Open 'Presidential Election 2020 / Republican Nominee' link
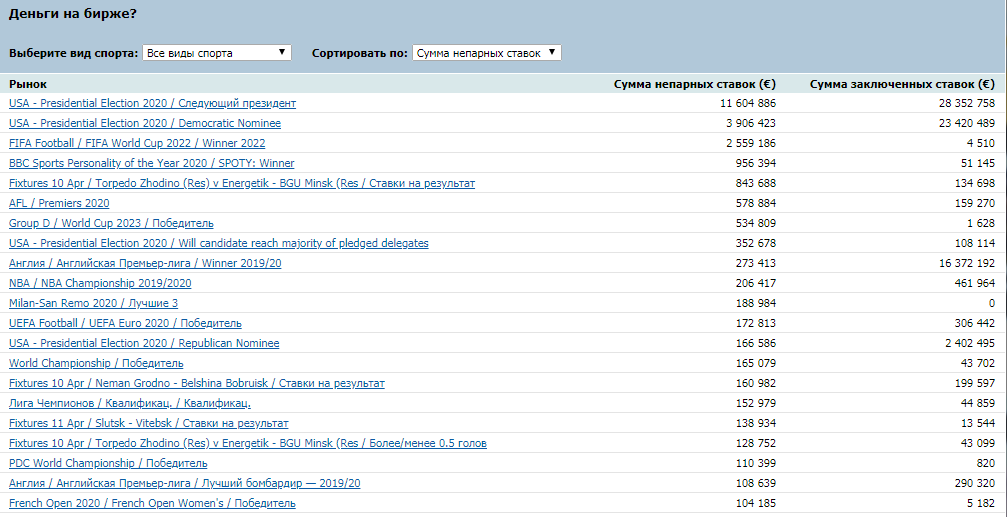The width and height of the screenshot is (1007, 517). [x=144, y=344]
